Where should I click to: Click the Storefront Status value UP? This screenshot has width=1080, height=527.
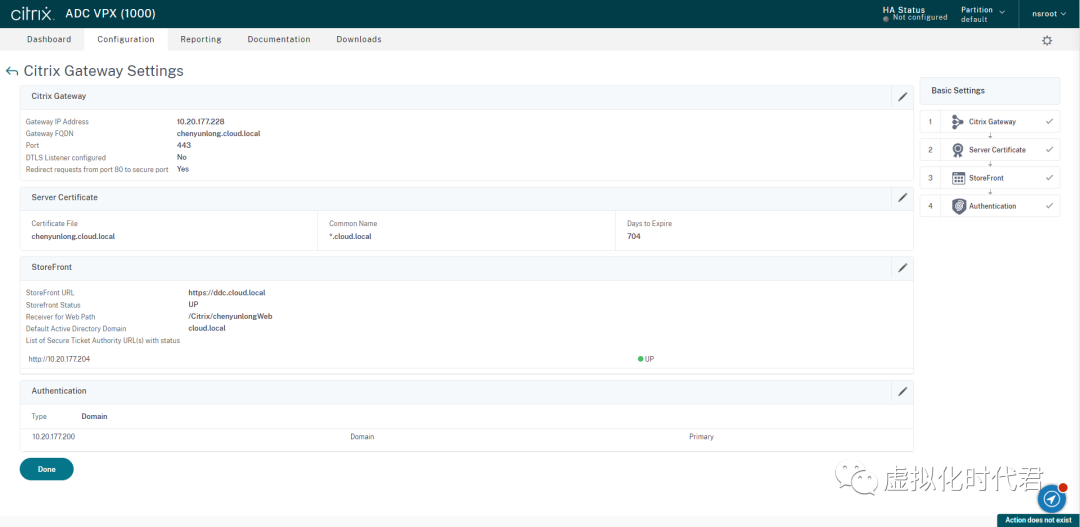(x=194, y=304)
